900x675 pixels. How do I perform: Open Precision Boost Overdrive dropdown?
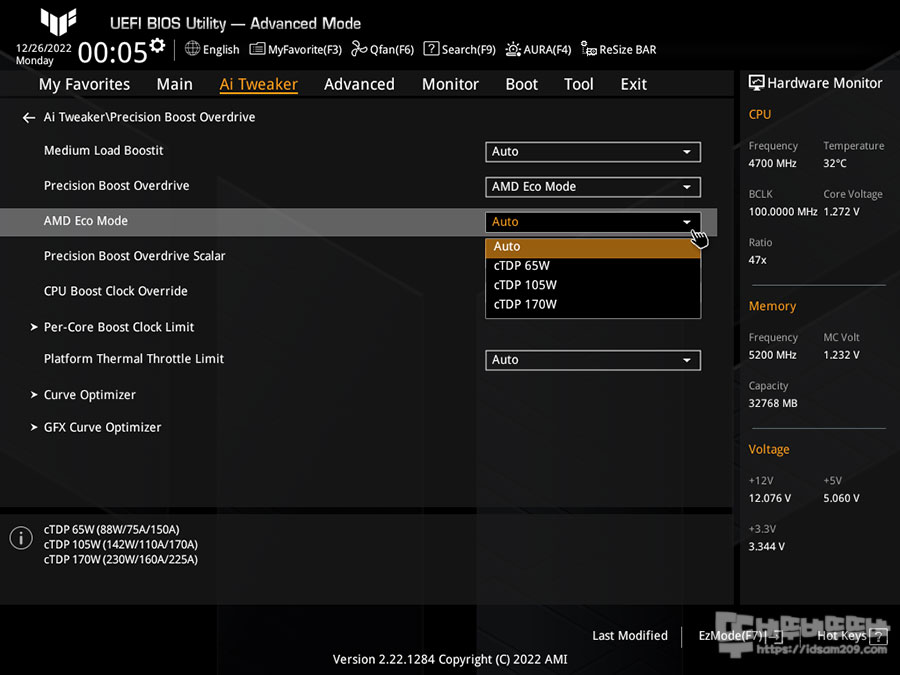point(593,187)
